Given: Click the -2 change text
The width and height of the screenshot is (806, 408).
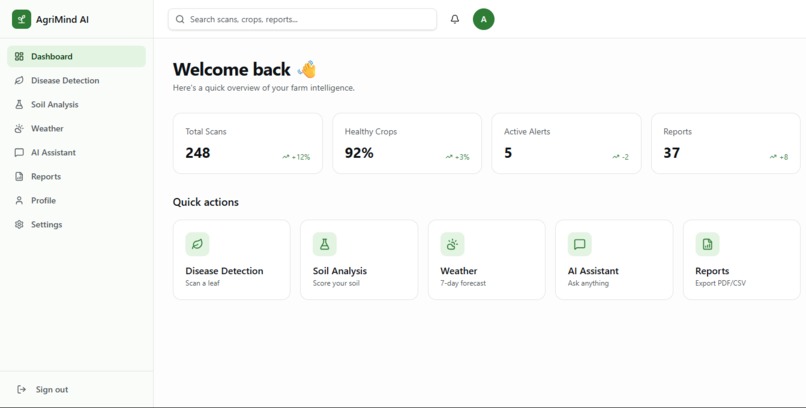Looking at the screenshot, I should click(625, 157).
